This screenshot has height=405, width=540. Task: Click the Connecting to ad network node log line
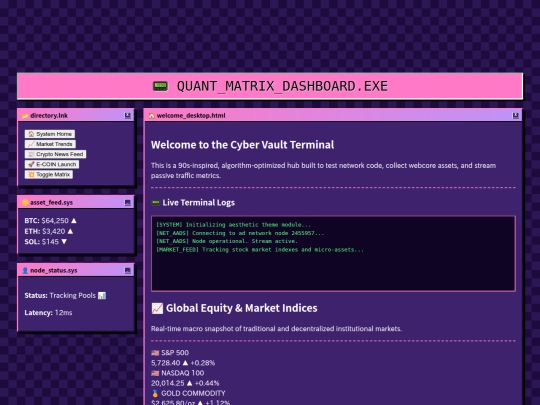coord(240,233)
